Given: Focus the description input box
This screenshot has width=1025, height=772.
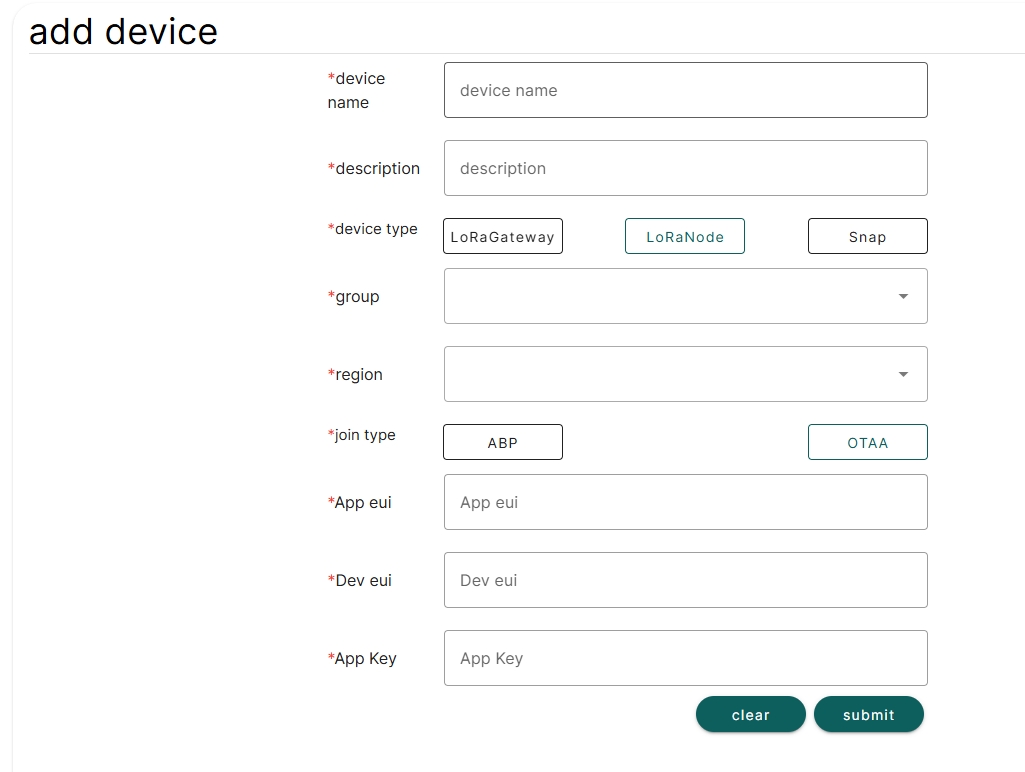Looking at the screenshot, I should (685, 168).
